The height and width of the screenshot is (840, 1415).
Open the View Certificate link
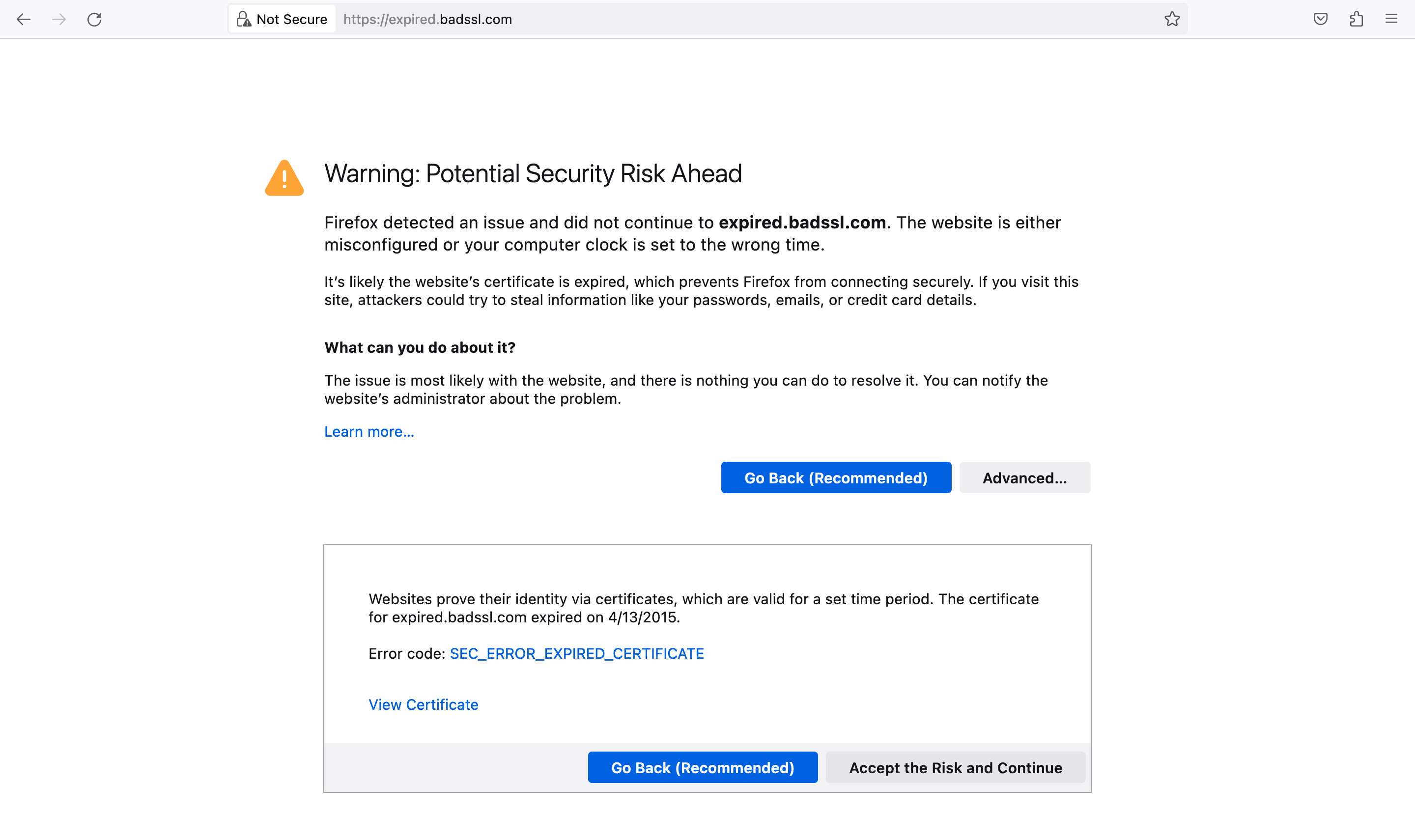423,704
